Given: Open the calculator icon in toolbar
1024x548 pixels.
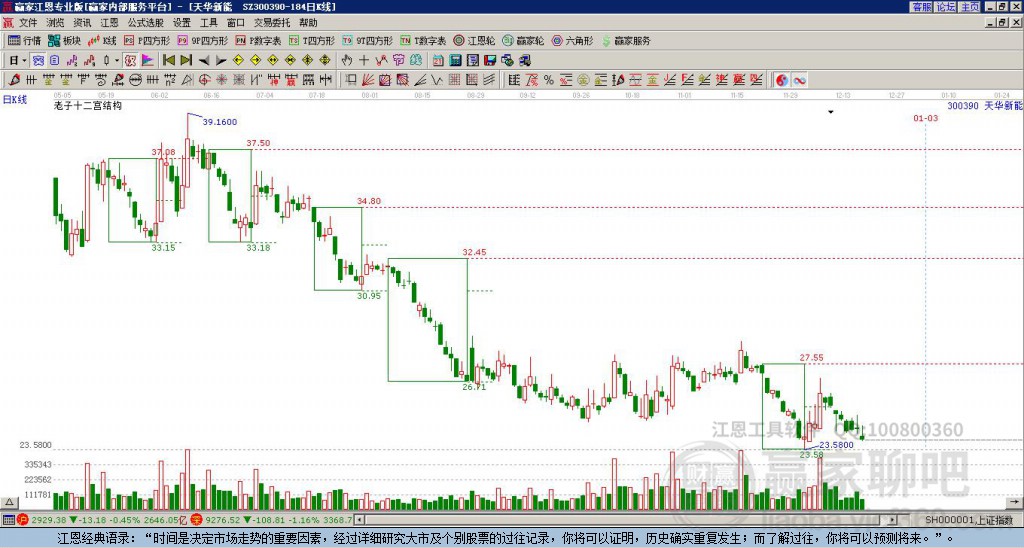Looking at the screenshot, I should point(456,60).
